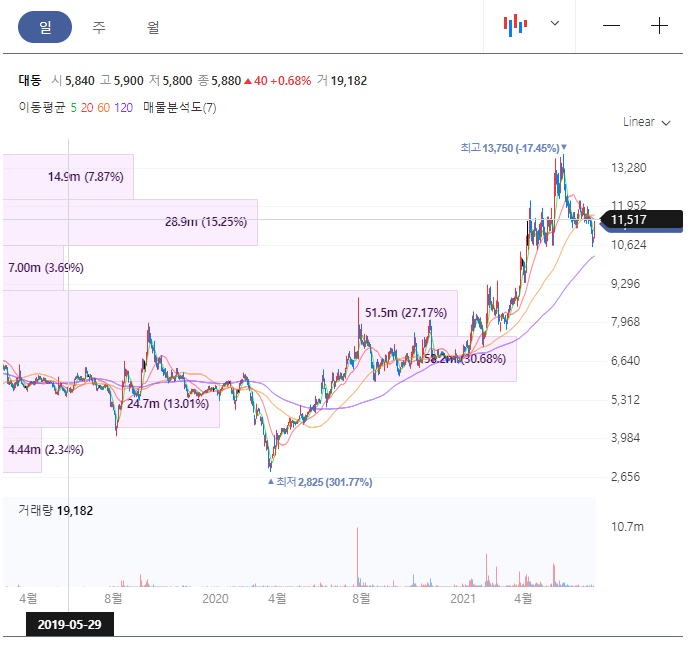Click the 고 5,900 high price
Viewport: 700px width, 645px height.
[x=122, y=81]
